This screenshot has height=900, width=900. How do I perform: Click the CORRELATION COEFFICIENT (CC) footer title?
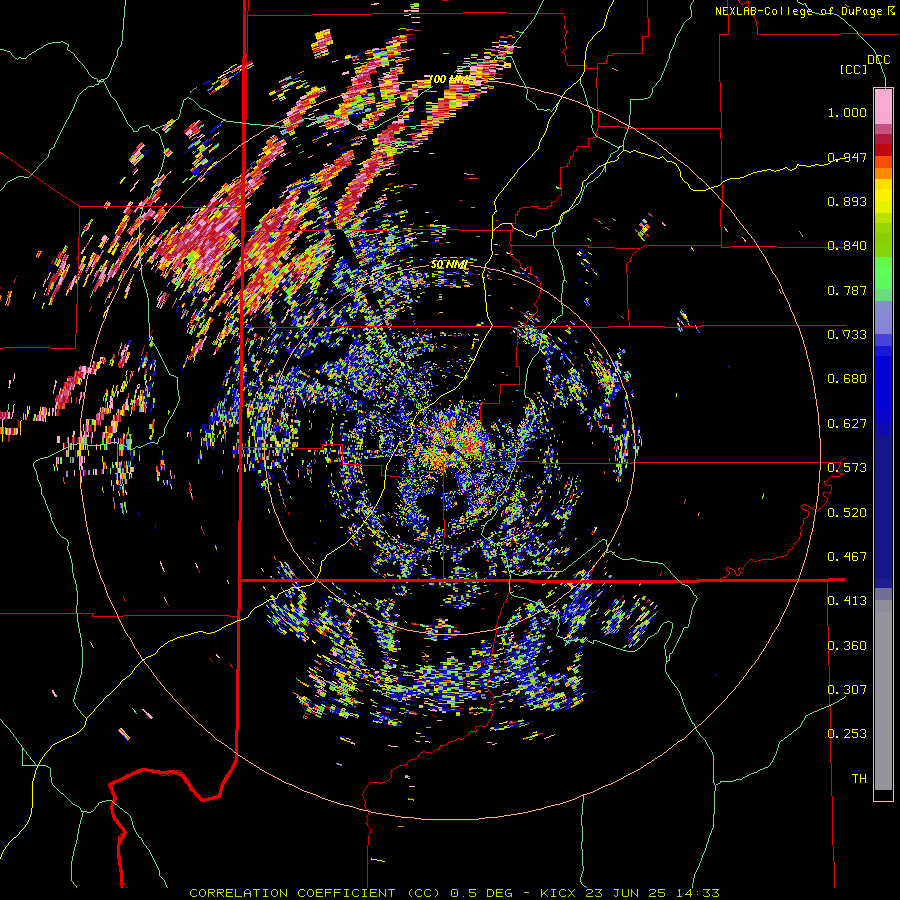315,893
